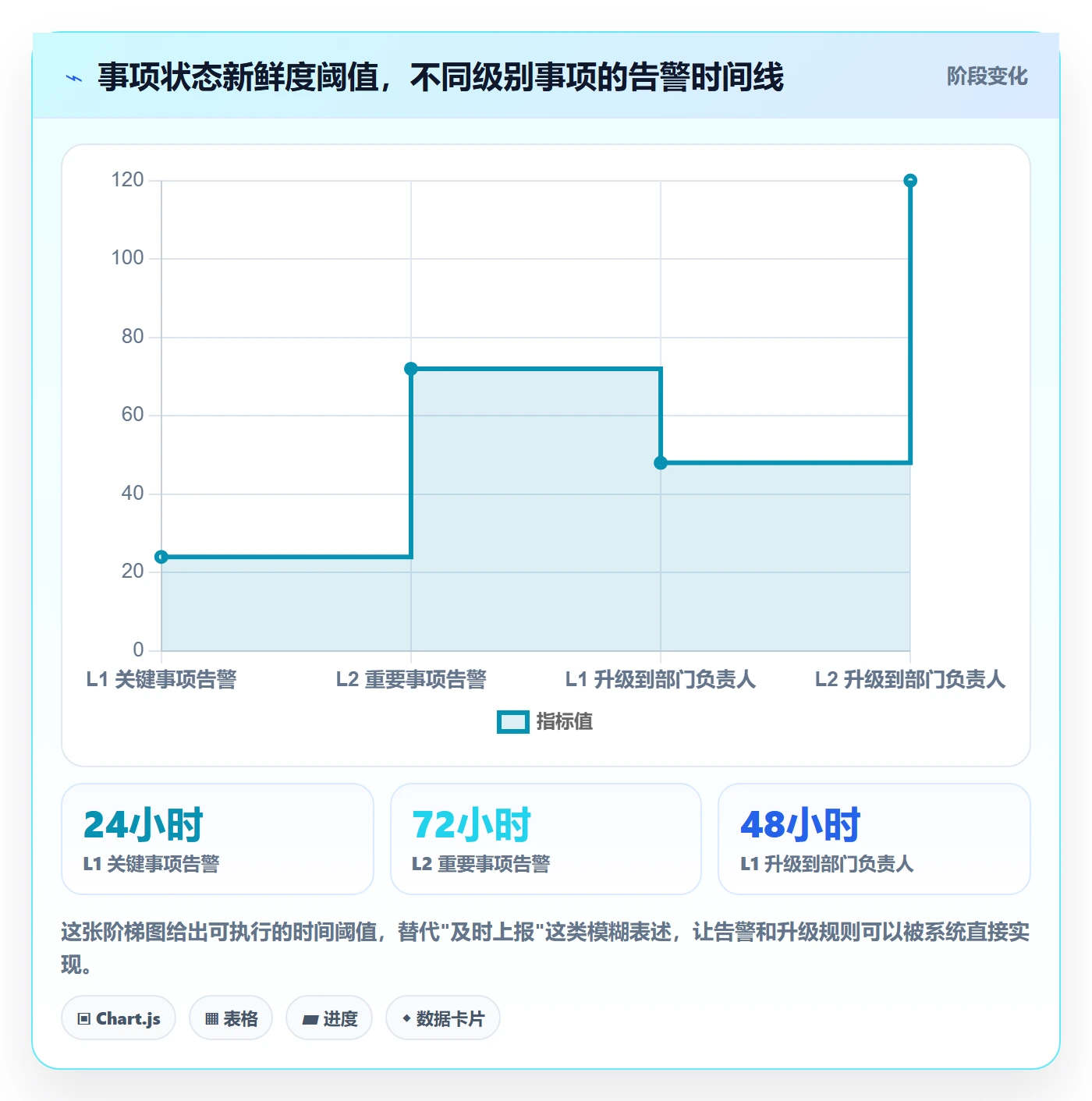Click the bar icon in the 进度 chip

pyautogui.click(x=310, y=1020)
